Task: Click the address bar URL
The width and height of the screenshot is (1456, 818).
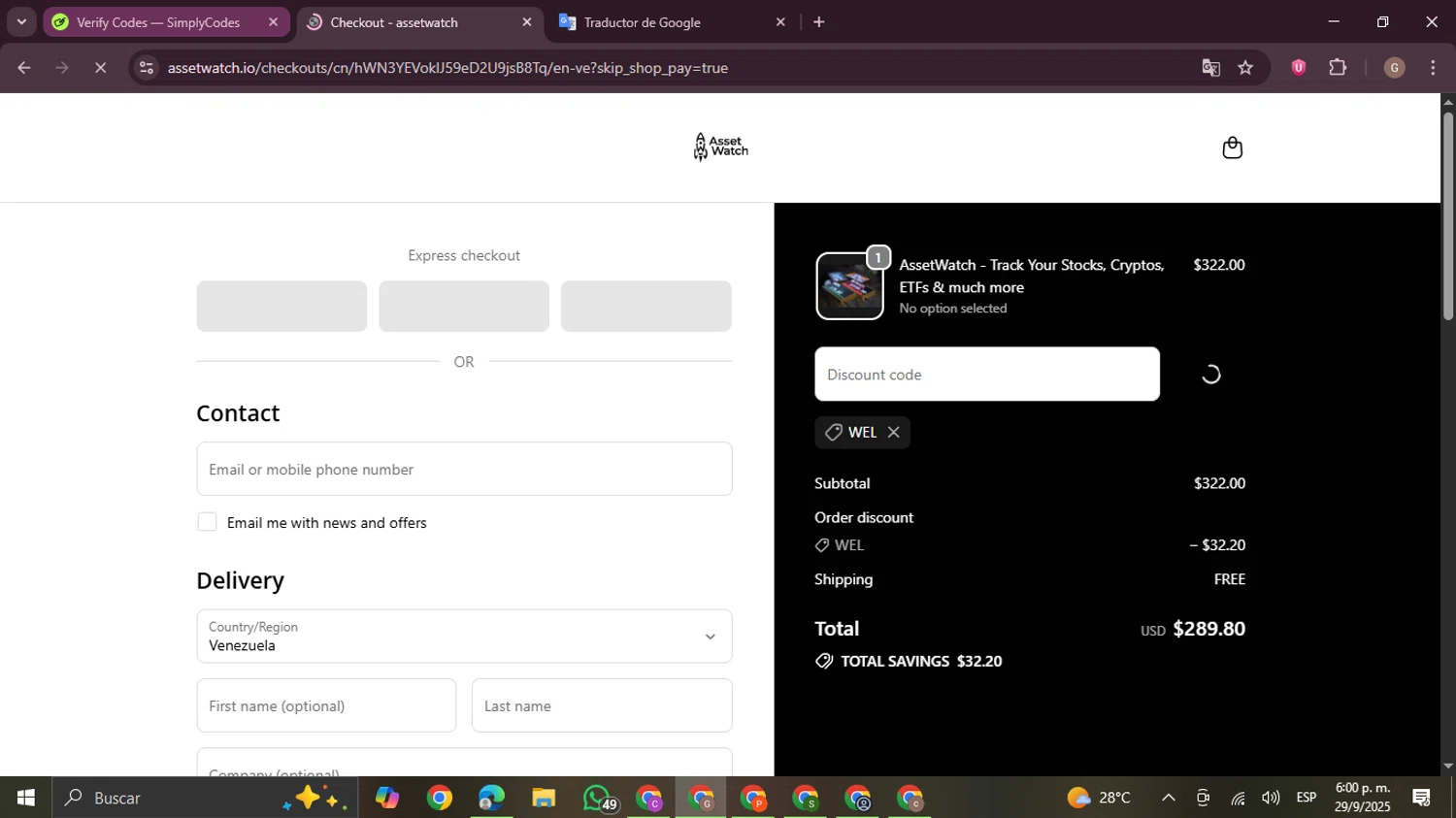Action: [x=447, y=68]
